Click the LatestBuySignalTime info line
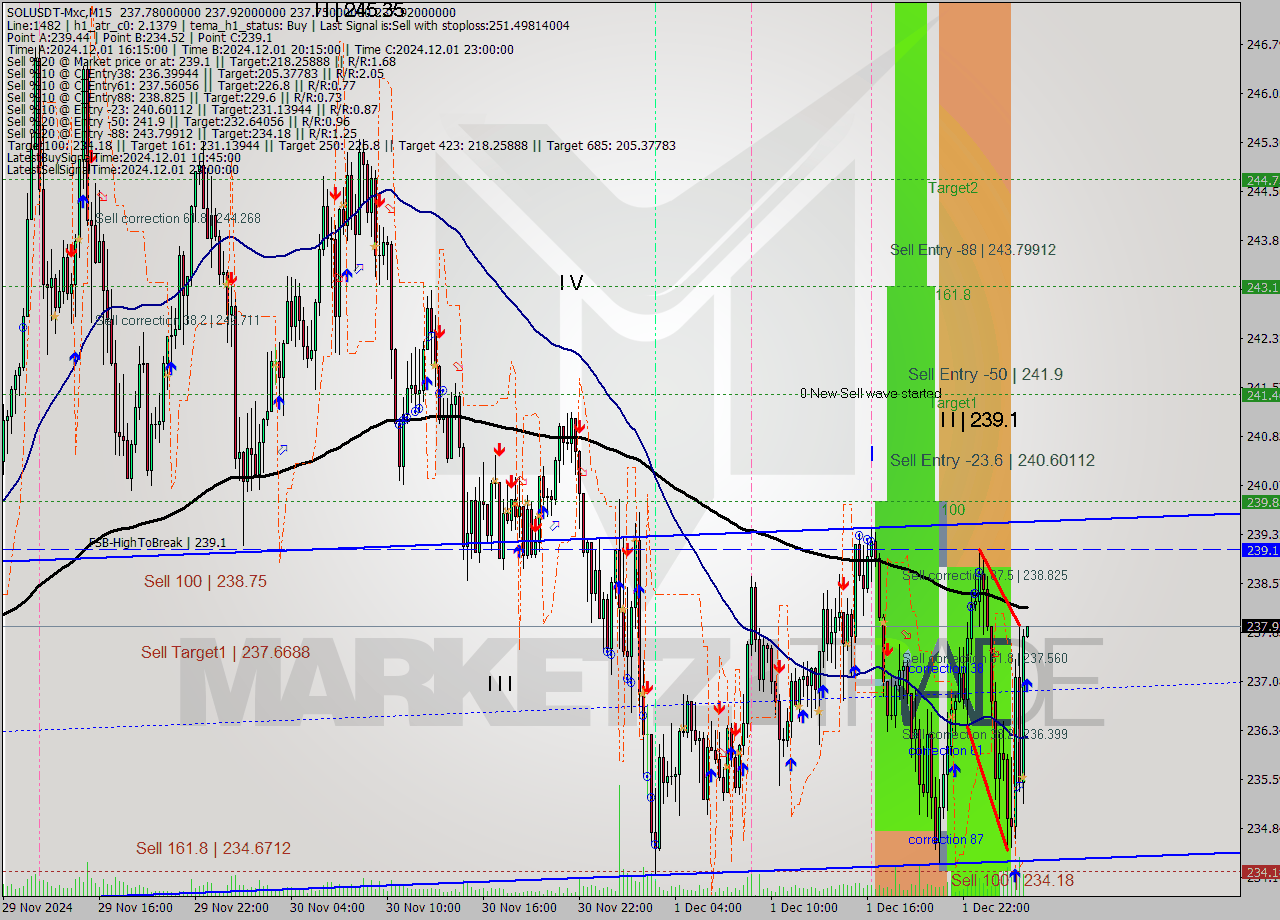Image resolution: width=1280 pixels, height=920 pixels. (122, 158)
